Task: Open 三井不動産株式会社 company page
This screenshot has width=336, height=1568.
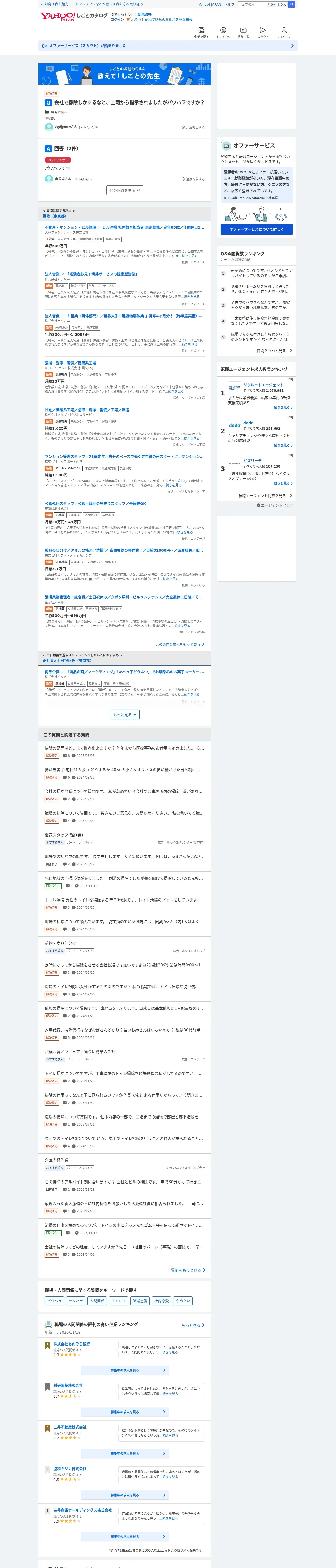Action: coord(70,1427)
